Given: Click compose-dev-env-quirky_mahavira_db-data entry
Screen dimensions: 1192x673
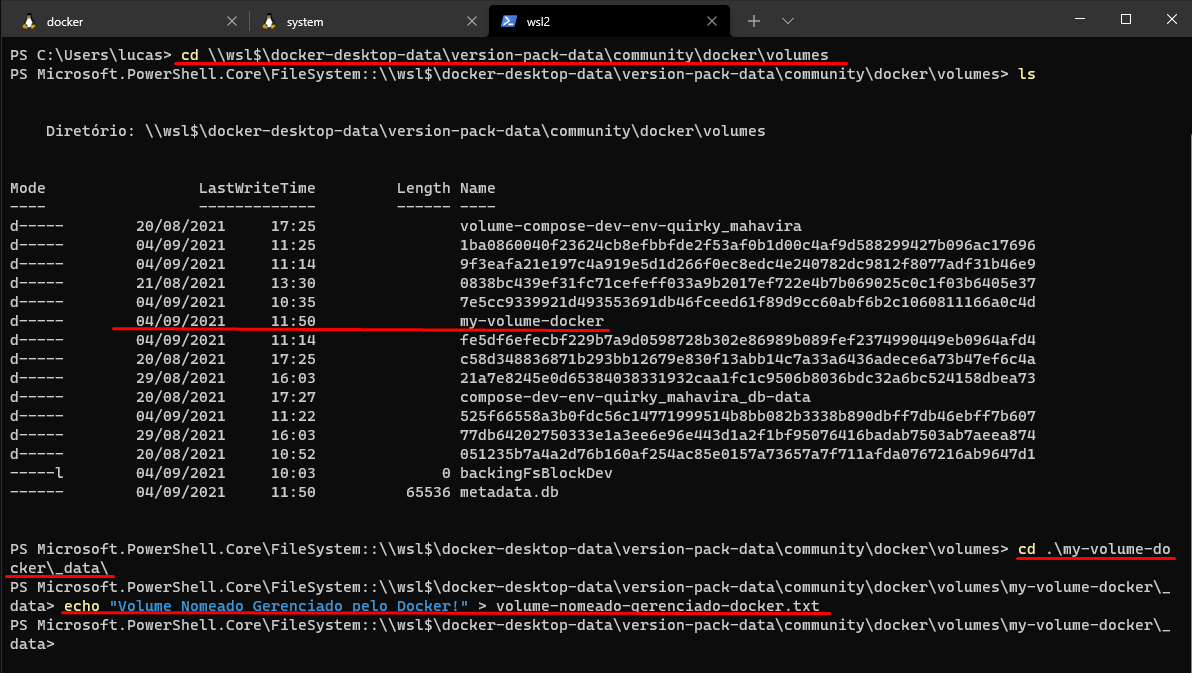Looking at the screenshot, I should pos(635,397).
